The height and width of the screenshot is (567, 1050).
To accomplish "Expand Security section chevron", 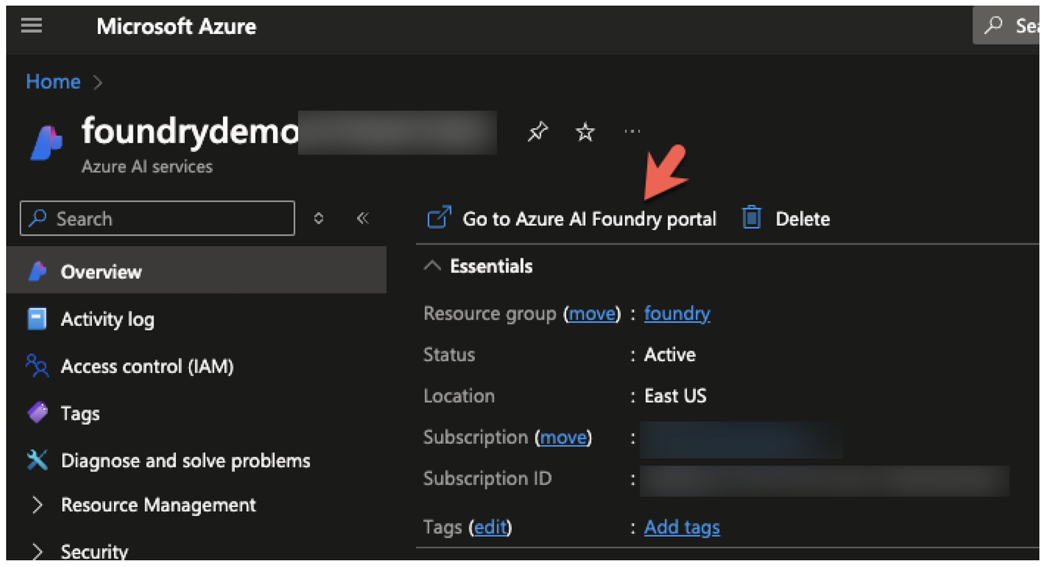I will 38,552.
